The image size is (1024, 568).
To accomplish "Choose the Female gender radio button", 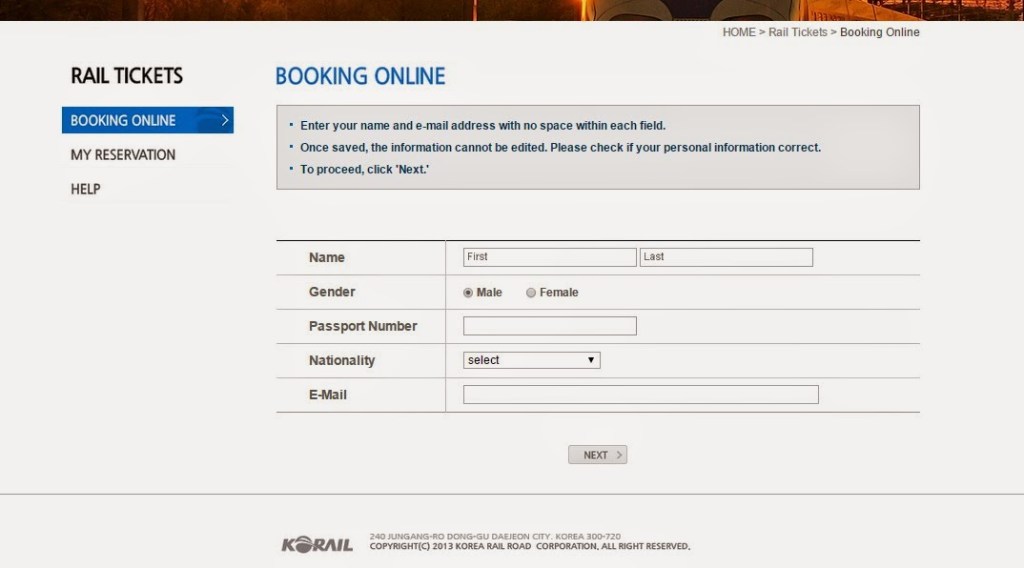I will pyautogui.click(x=531, y=293).
